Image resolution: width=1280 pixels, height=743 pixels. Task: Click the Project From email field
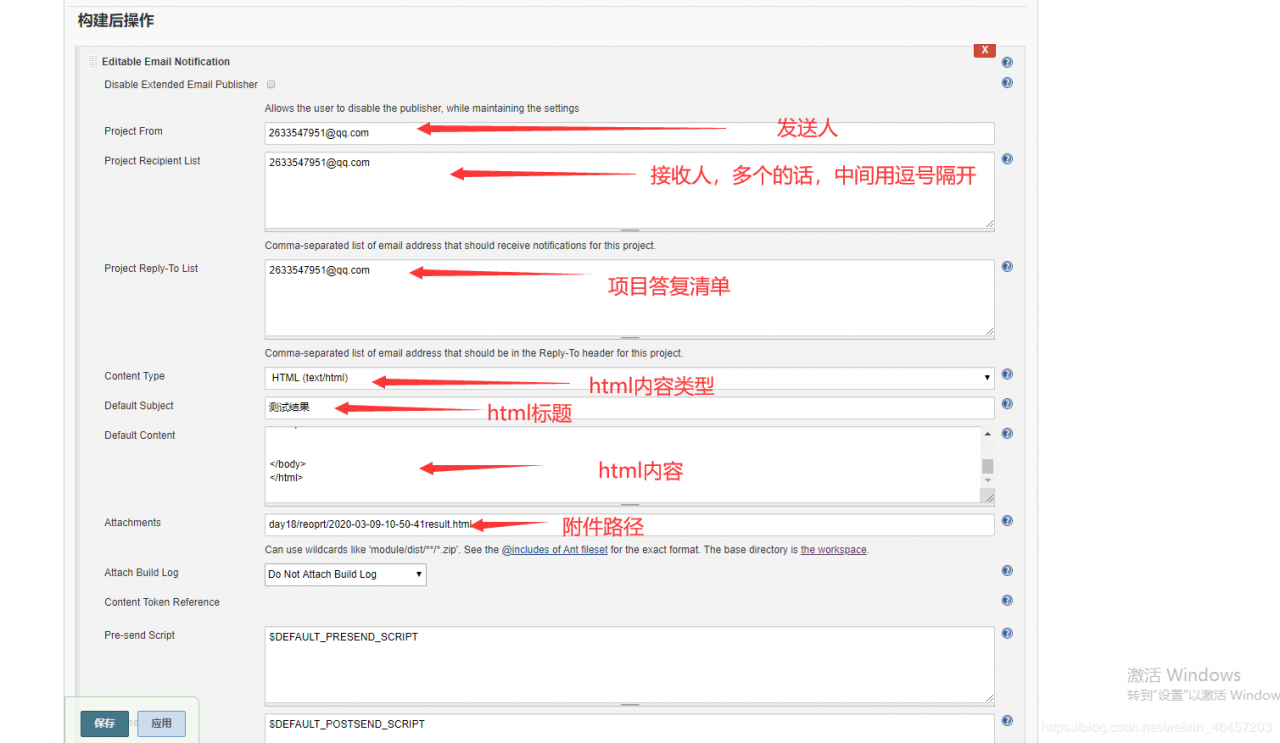click(x=629, y=133)
